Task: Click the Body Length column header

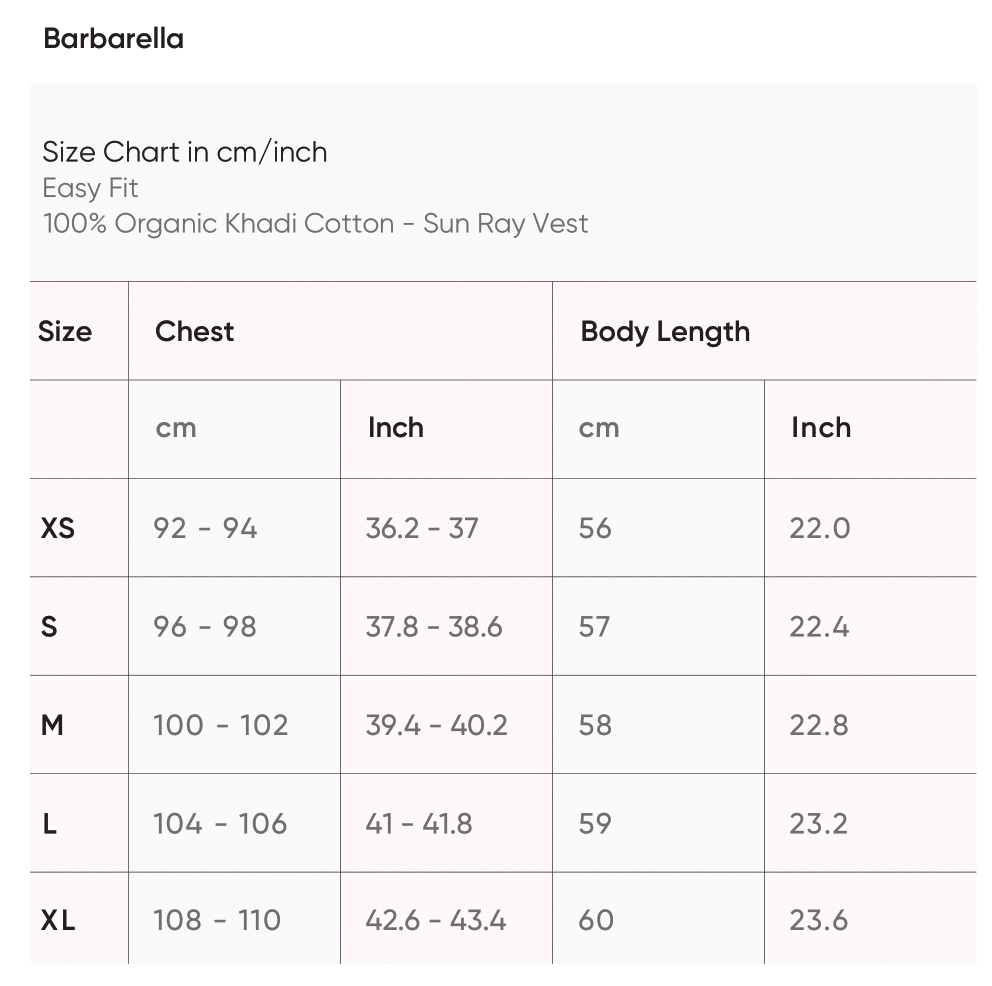Action: pos(665,331)
